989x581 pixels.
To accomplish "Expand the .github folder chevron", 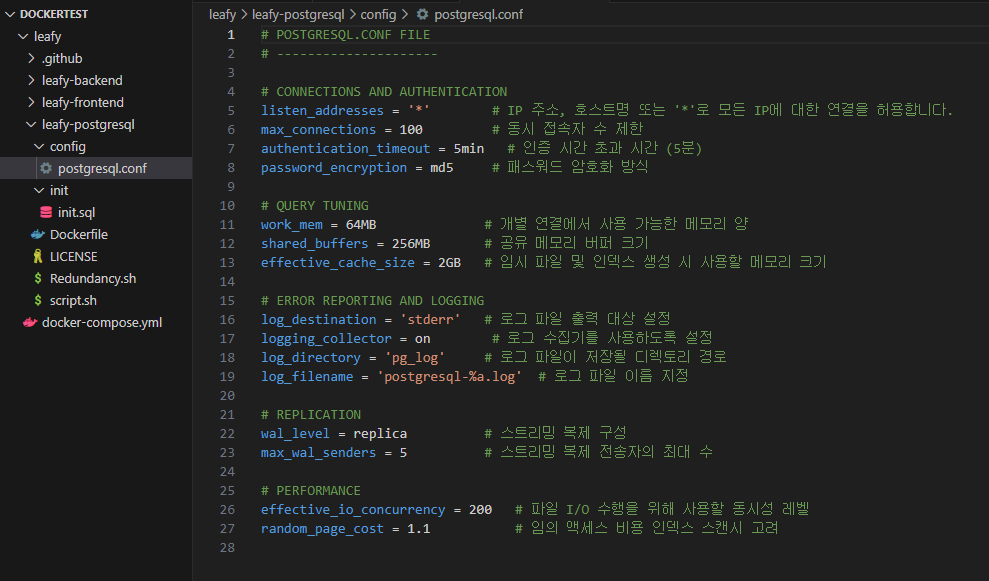I will tap(31, 59).
